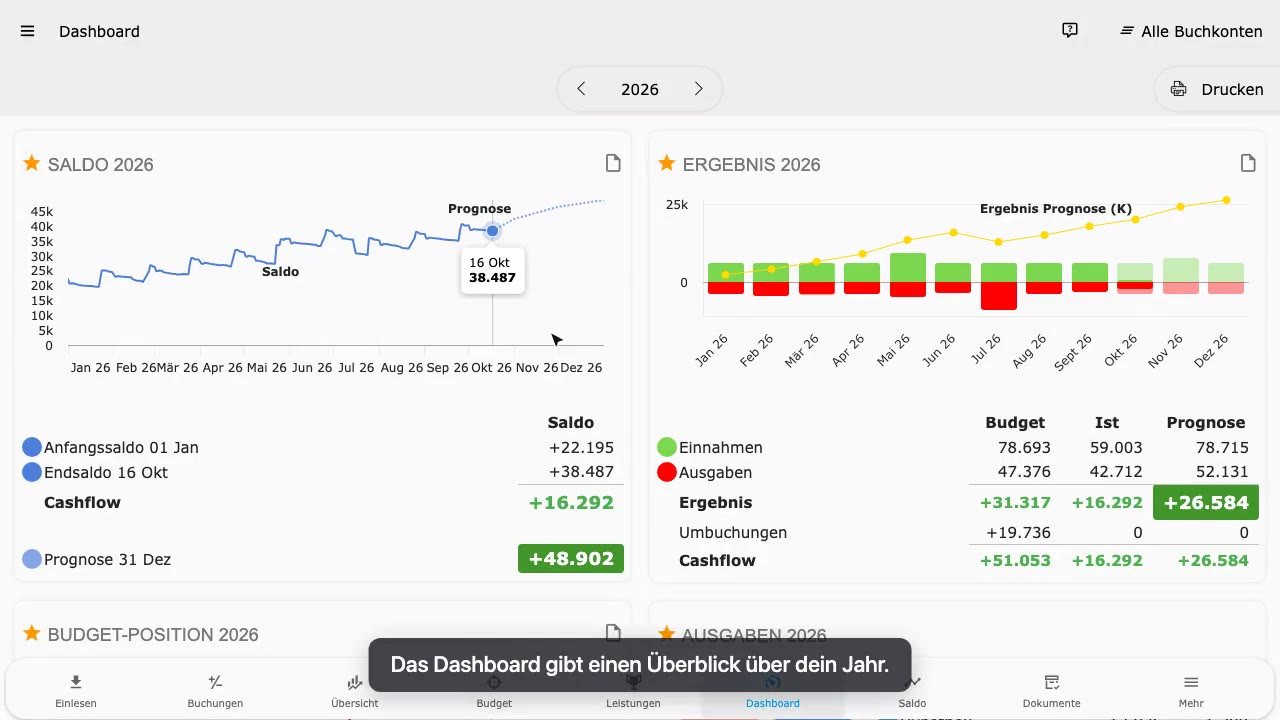Open the Dokumente icon

point(1052,682)
